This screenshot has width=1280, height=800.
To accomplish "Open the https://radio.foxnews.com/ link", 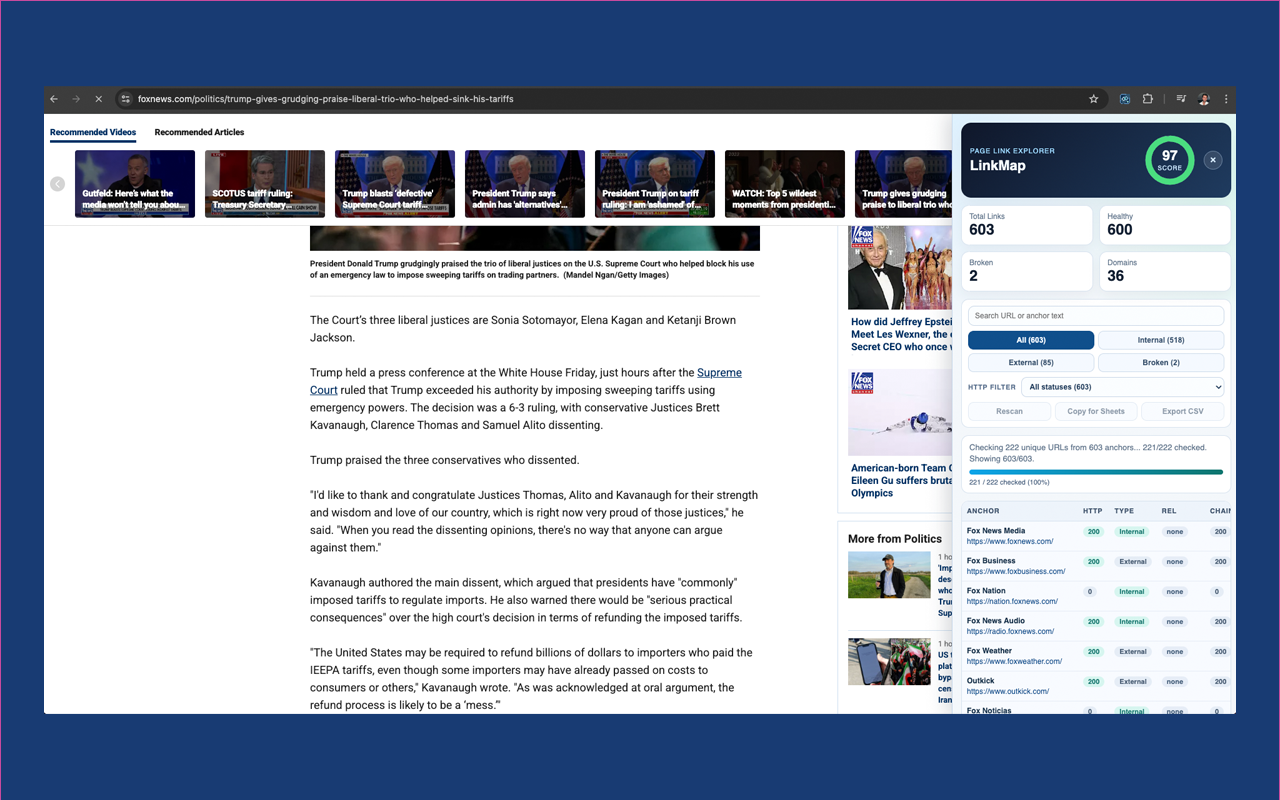I will point(1010,632).
